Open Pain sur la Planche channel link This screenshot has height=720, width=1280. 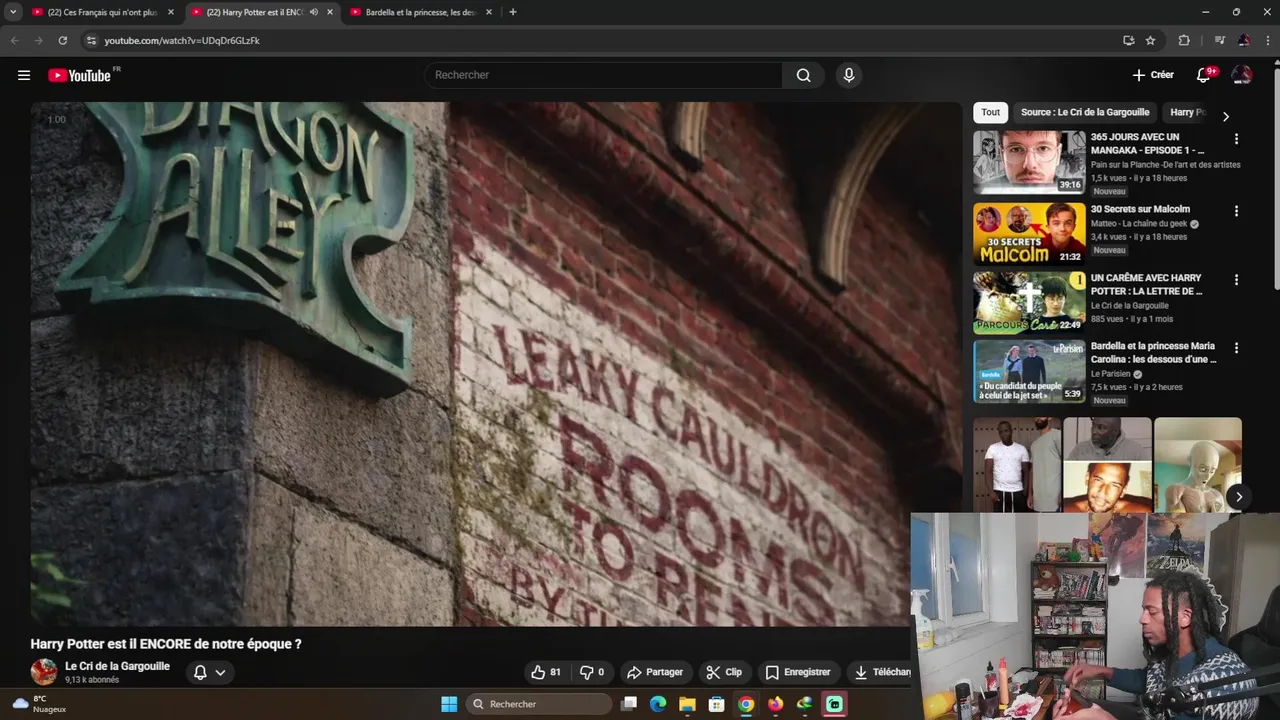coord(1165,164)
